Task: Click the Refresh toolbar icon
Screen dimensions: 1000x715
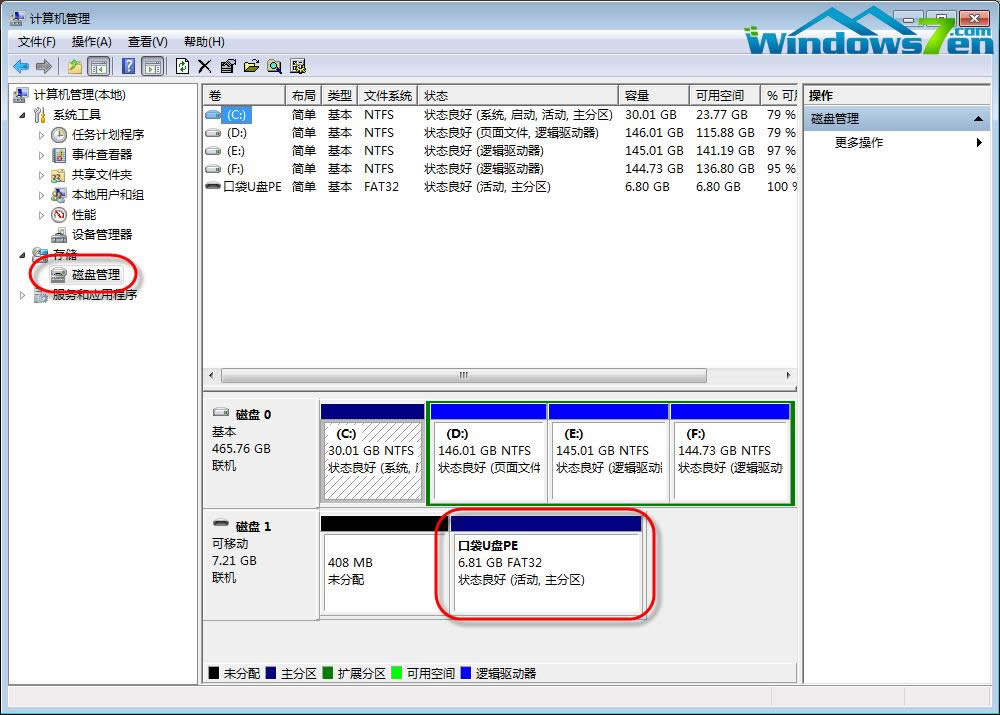Action: pos(182,66)
